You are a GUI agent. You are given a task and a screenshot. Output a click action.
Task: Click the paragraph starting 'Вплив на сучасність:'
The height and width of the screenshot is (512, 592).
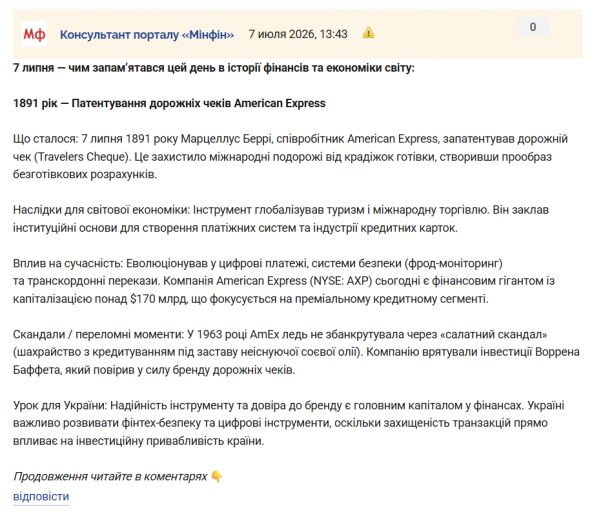click(x=284, y=281)
